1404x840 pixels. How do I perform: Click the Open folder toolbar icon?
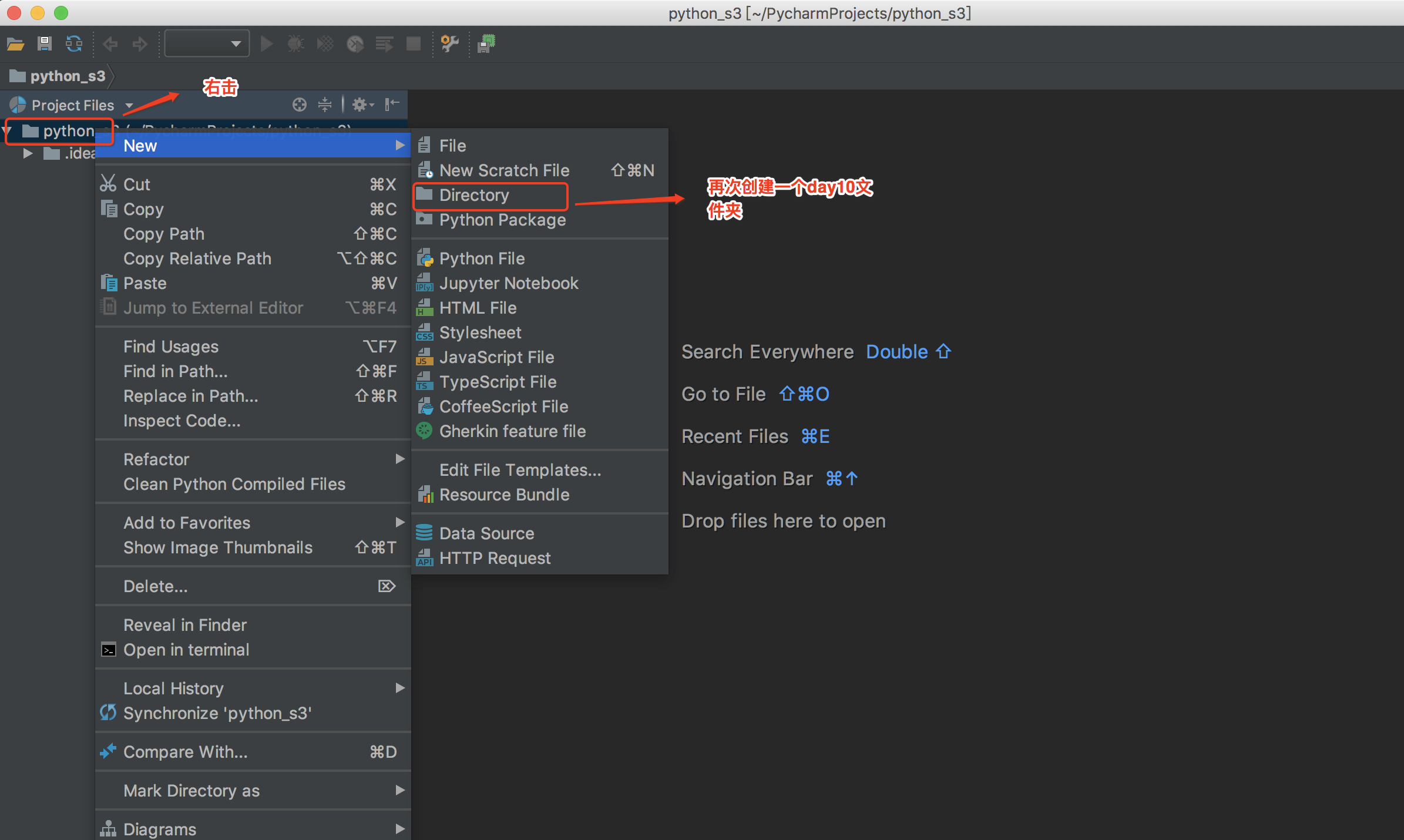15,44
